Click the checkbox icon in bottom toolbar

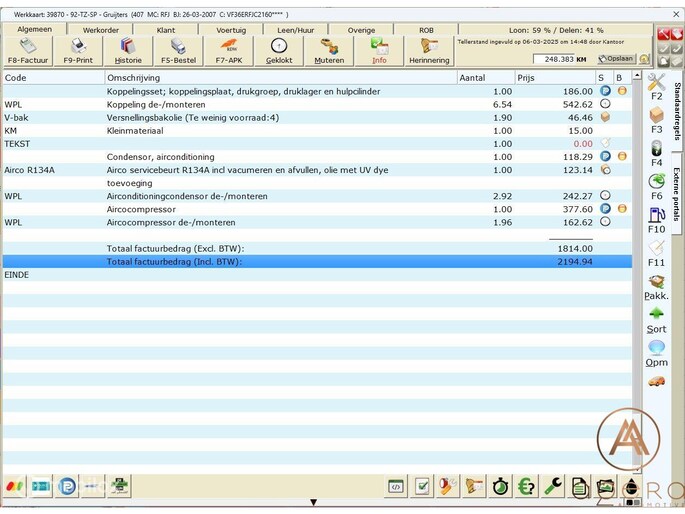423,486
